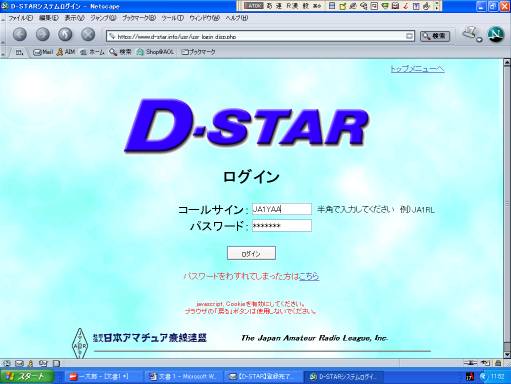This screenshot has width=511, height=384.
Task: Open the ブックマーク folder in the personal toolbar
Action: [198, 52]
